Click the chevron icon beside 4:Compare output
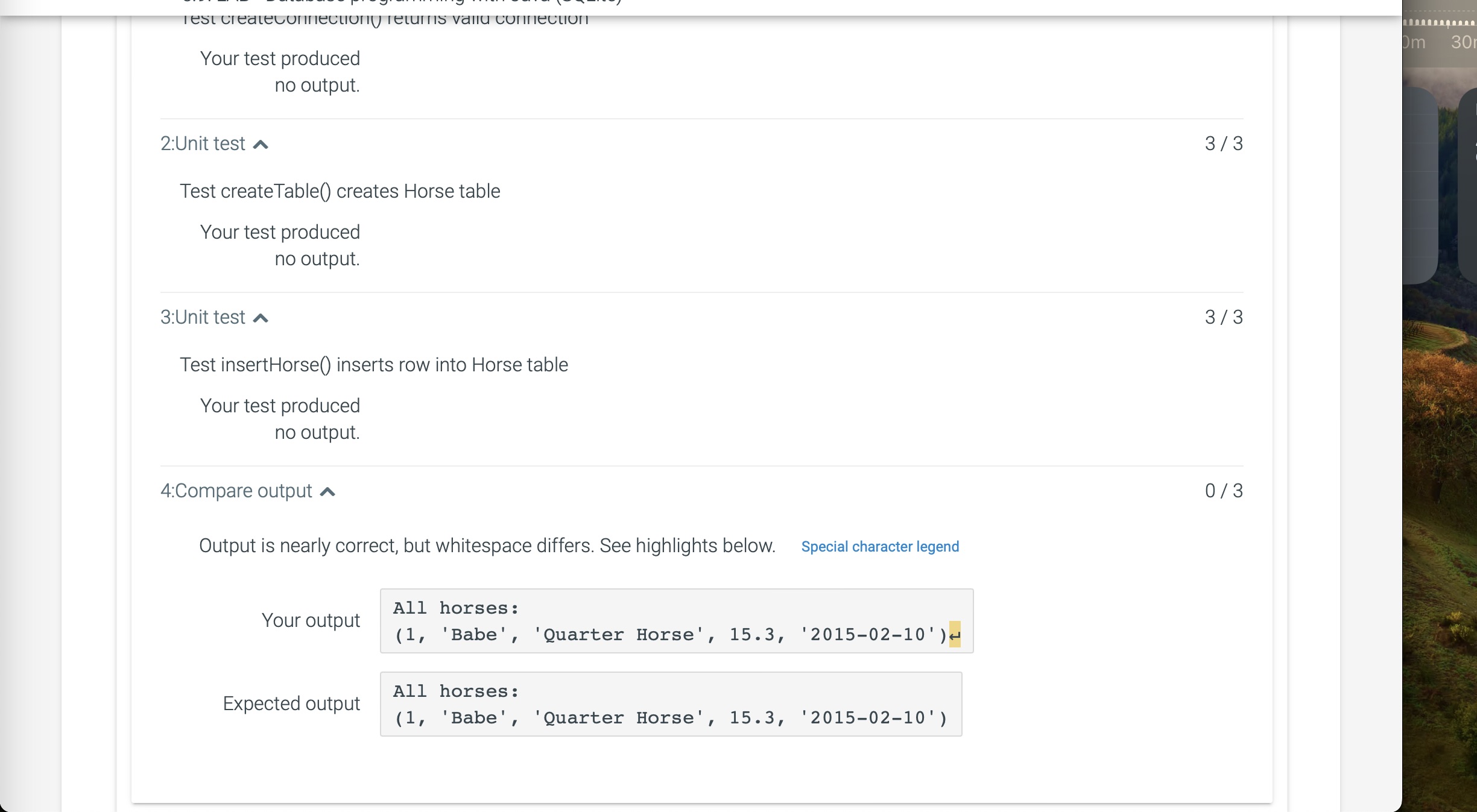Screen dimensions: 1477x812 coord(327,491)
